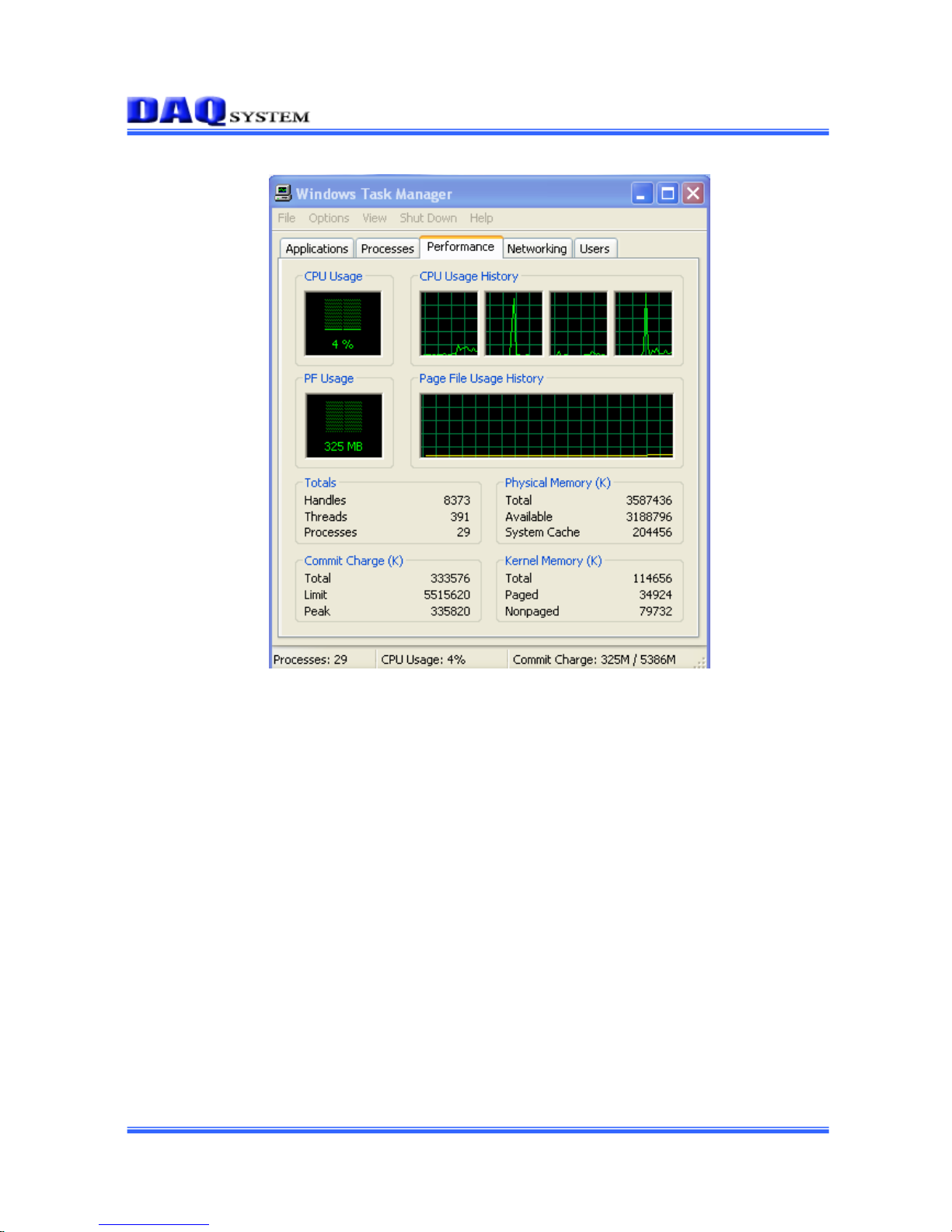Switch to the Applications tab
The width and height of the screenshot is (952, 1232).
tap(317, 249)
